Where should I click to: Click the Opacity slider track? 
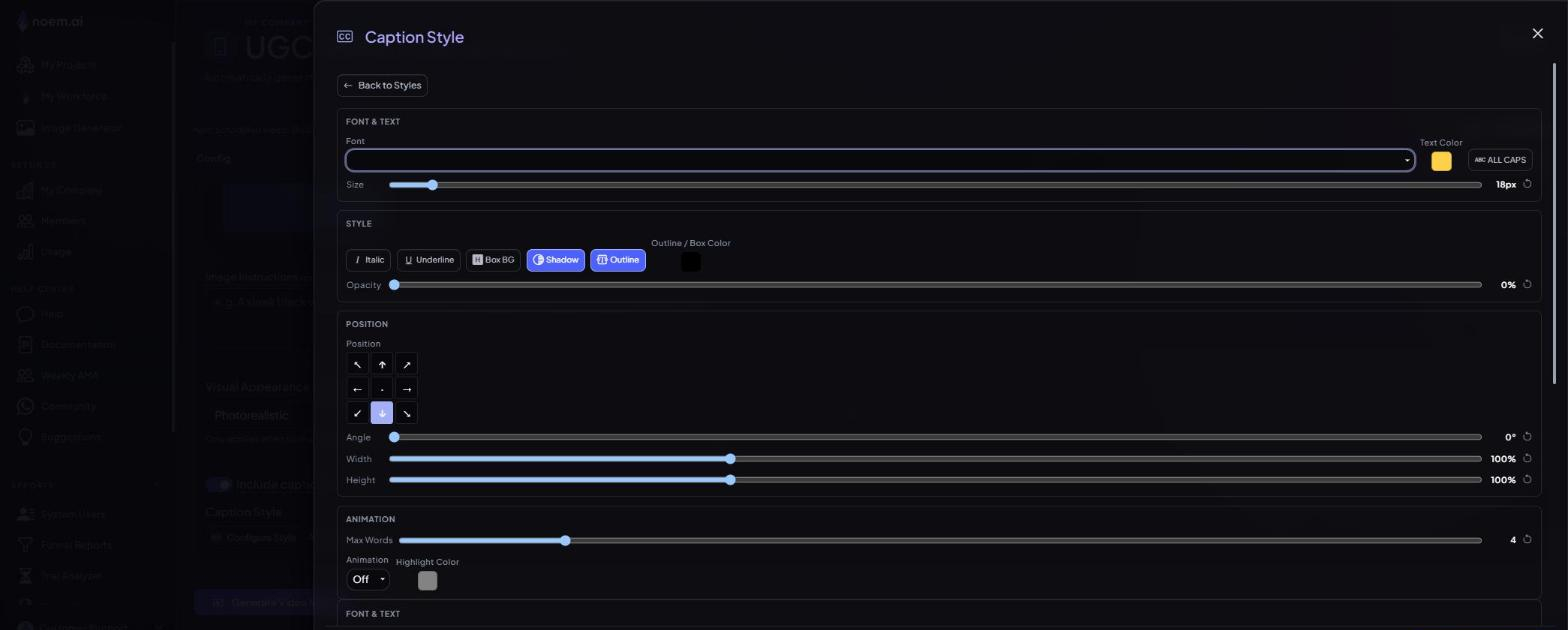[x=935, y=285]
